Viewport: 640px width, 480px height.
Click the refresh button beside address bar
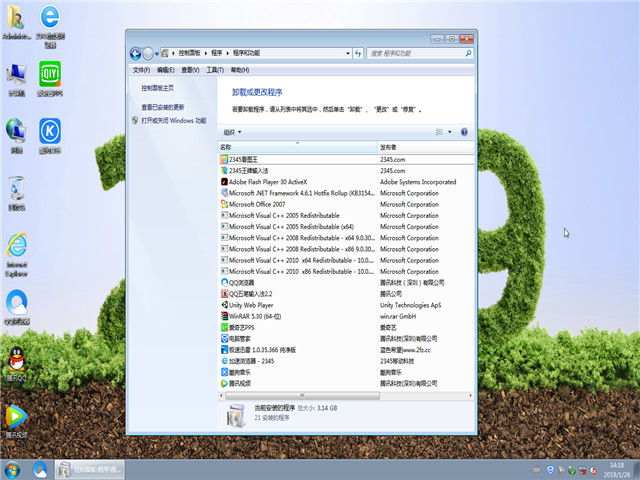tap(358, 53)
